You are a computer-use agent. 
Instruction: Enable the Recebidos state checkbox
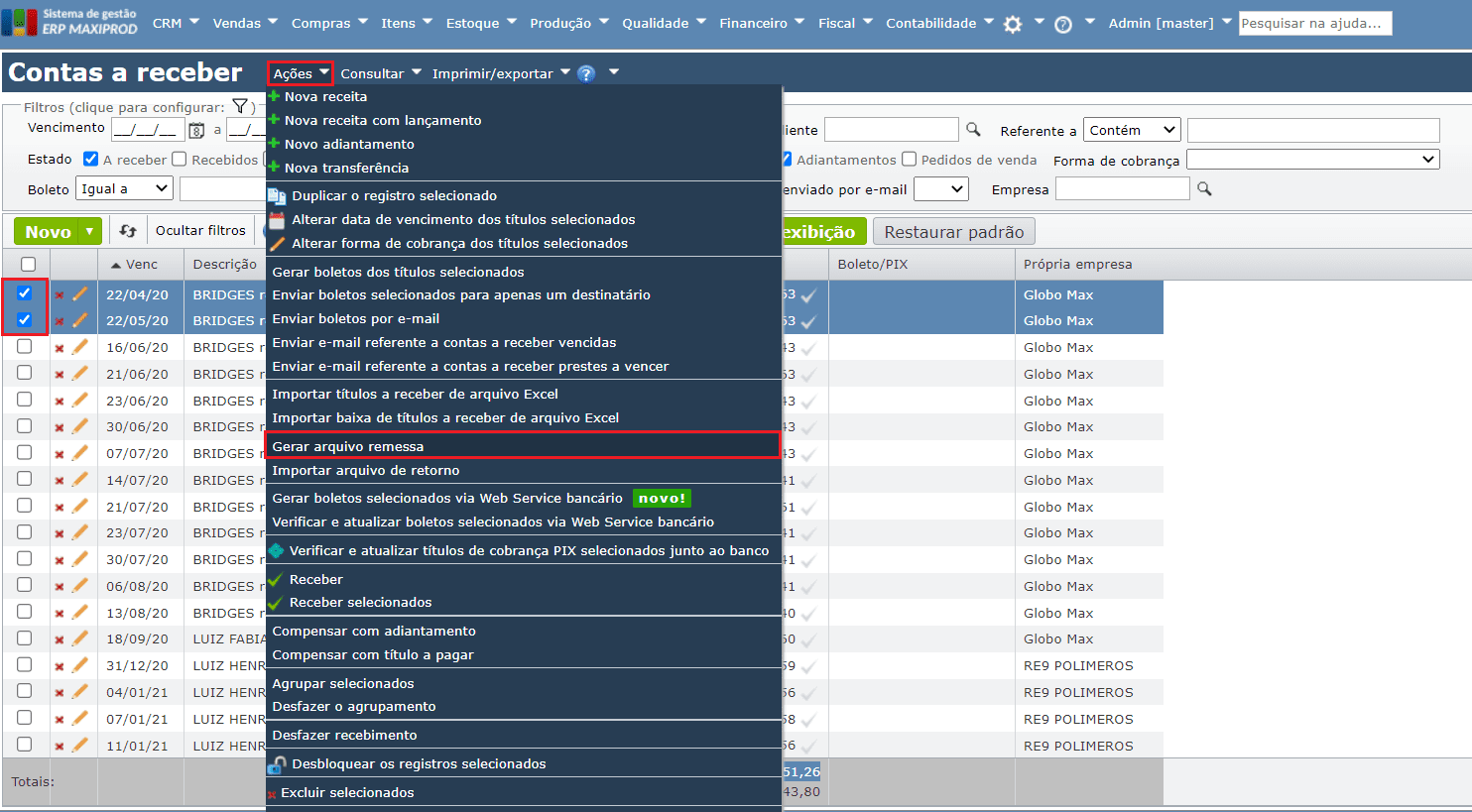pyautogui.click(x=180, y=159)
